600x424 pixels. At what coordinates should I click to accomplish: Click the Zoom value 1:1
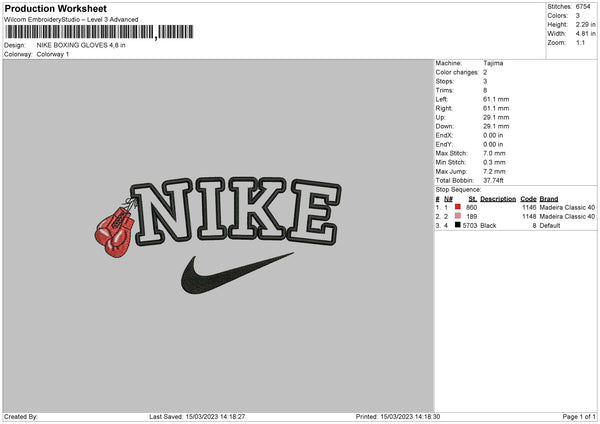[580, 43]
